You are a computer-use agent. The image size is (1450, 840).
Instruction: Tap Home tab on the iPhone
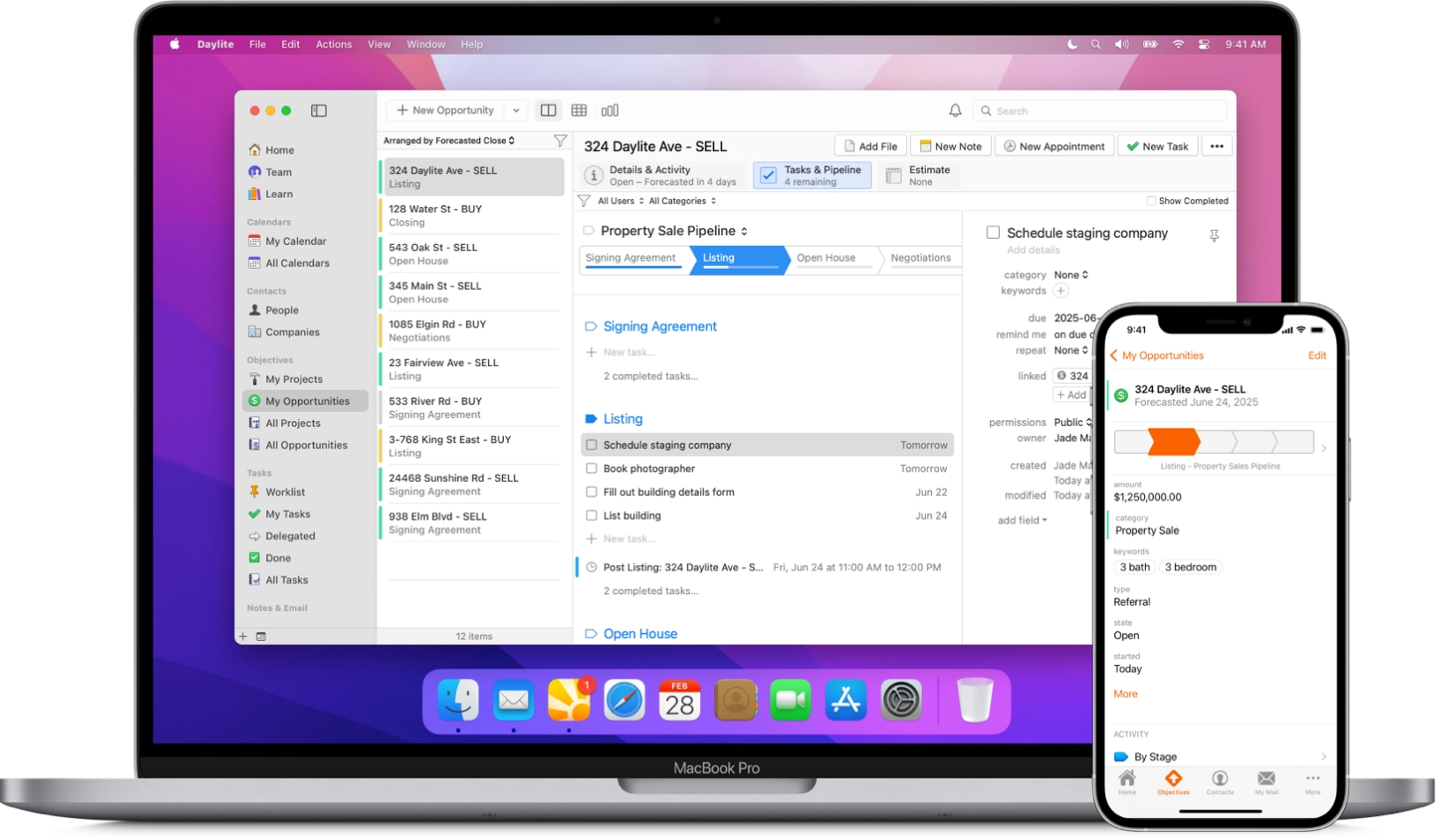(x=1127, y=783)
